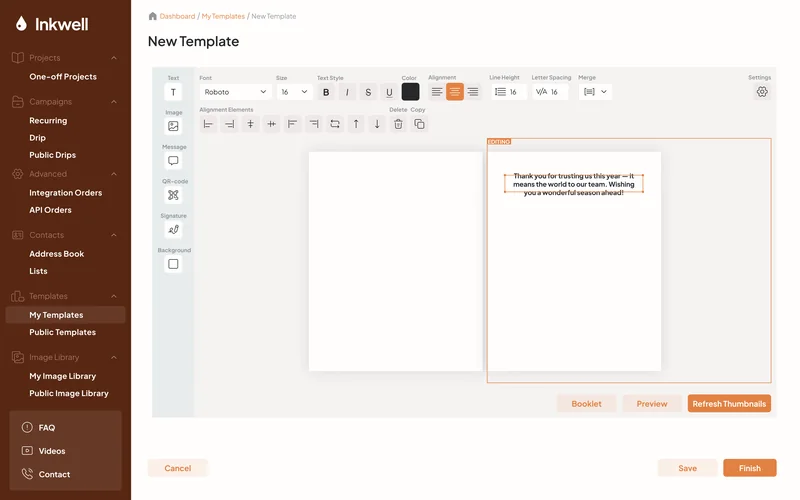800x500 pixels.
Task: Copy the selected element
Action: click(x=419, y=124)
